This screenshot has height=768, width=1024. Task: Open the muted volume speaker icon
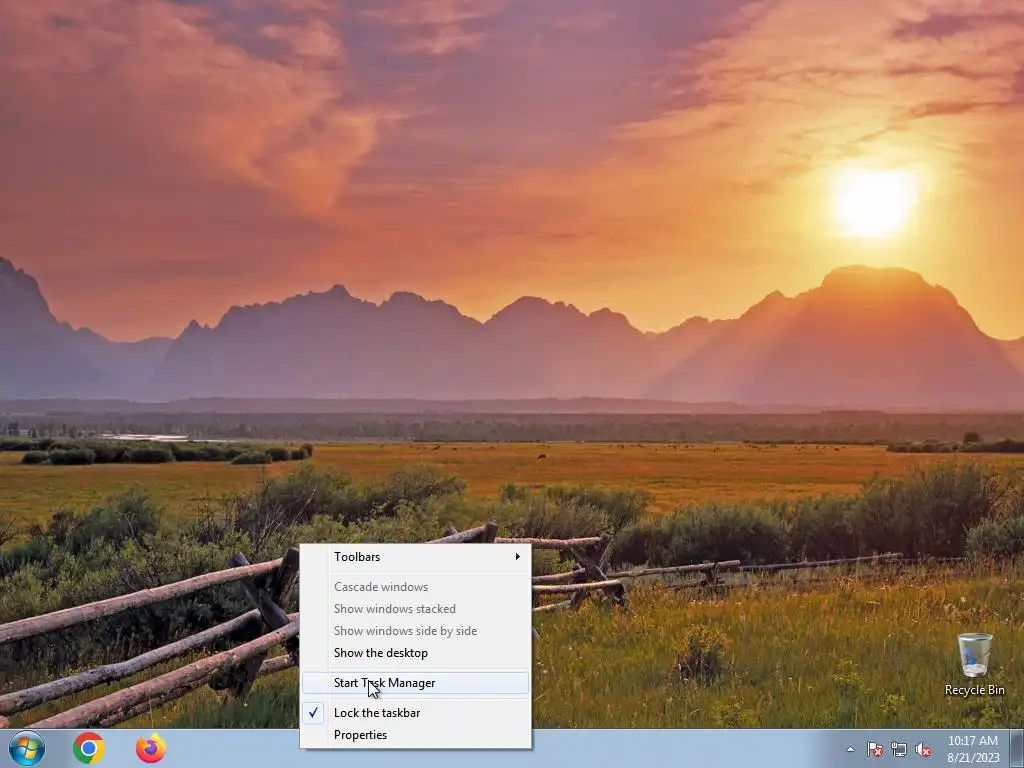click(x=923, y=749)
